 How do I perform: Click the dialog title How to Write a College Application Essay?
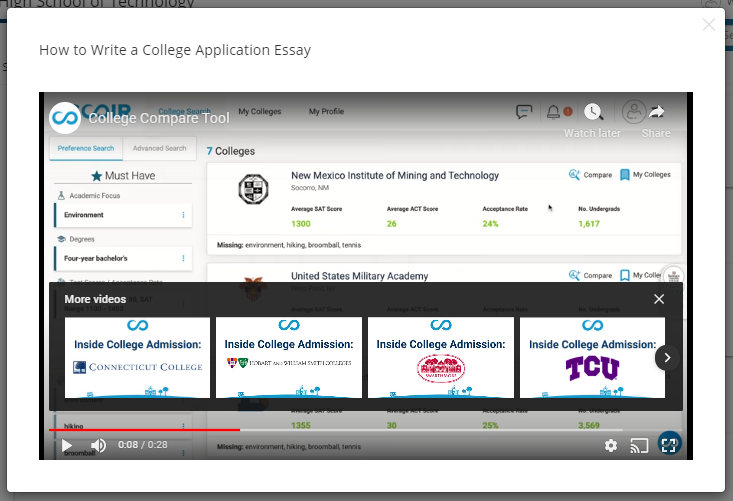pyautogui.click(x=175, y=50)
